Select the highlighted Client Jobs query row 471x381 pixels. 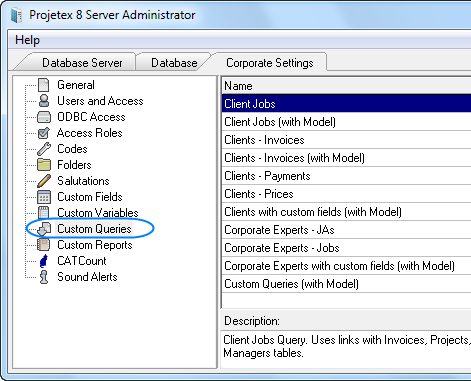346,104
